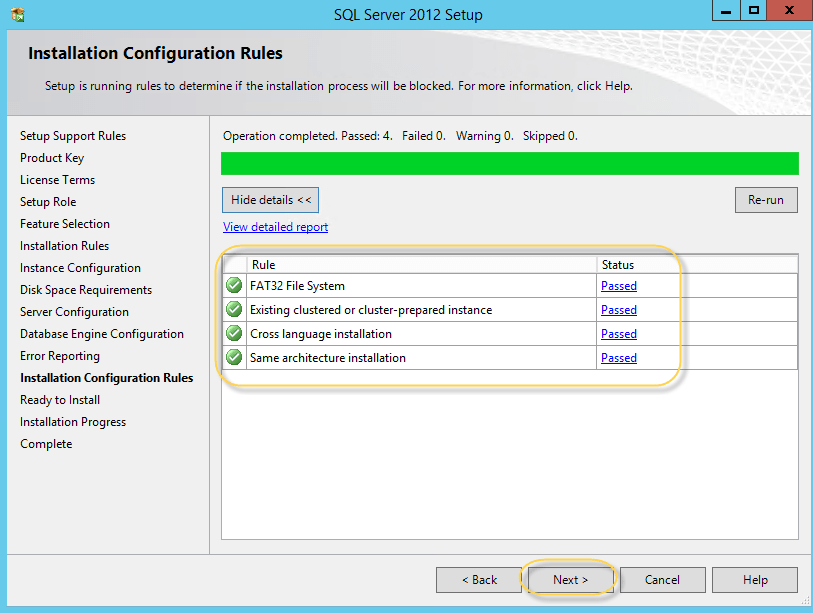The width and height of the screenshot is (813, 613).
Task: Click green check icon for Cross language installation
Action: pos(234,334)
